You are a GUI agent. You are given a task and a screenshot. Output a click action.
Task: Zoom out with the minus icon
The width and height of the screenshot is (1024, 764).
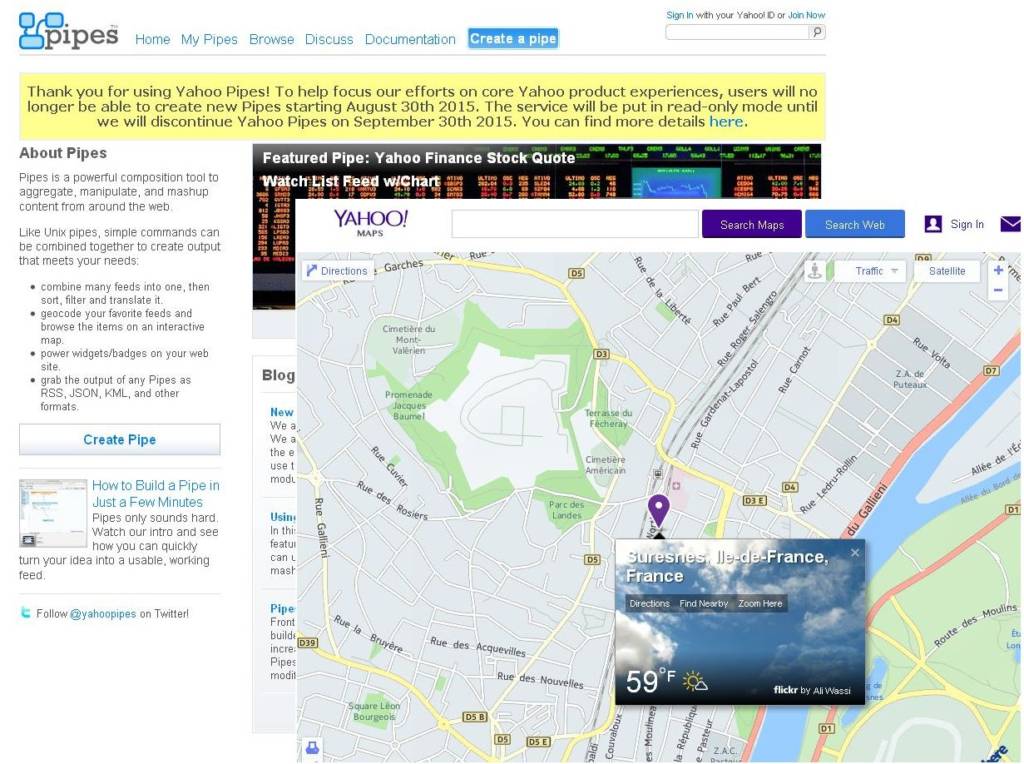pos(998,290)
